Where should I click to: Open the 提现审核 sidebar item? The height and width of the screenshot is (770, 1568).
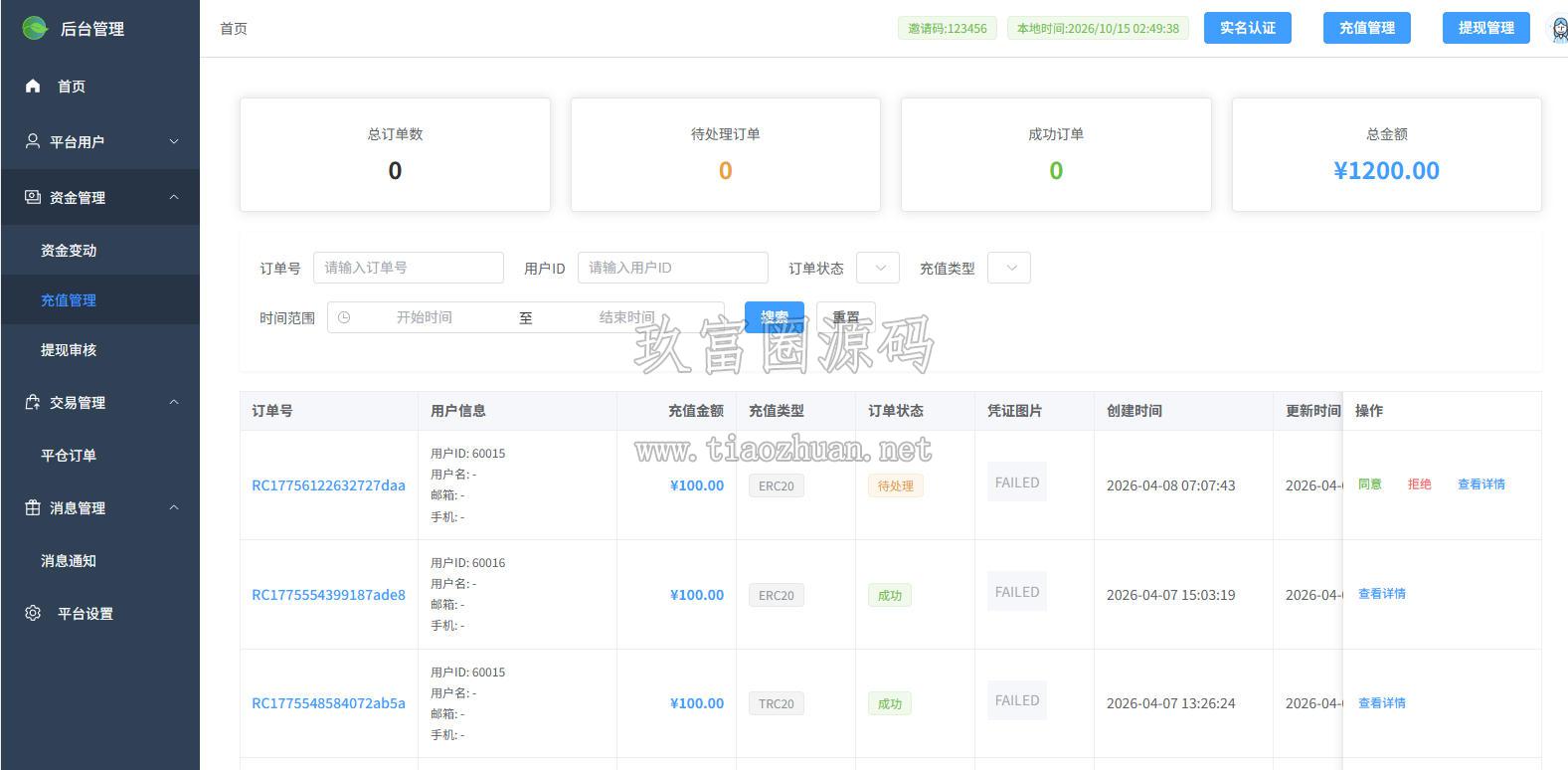pyautogui.click(x=69, y=350)
